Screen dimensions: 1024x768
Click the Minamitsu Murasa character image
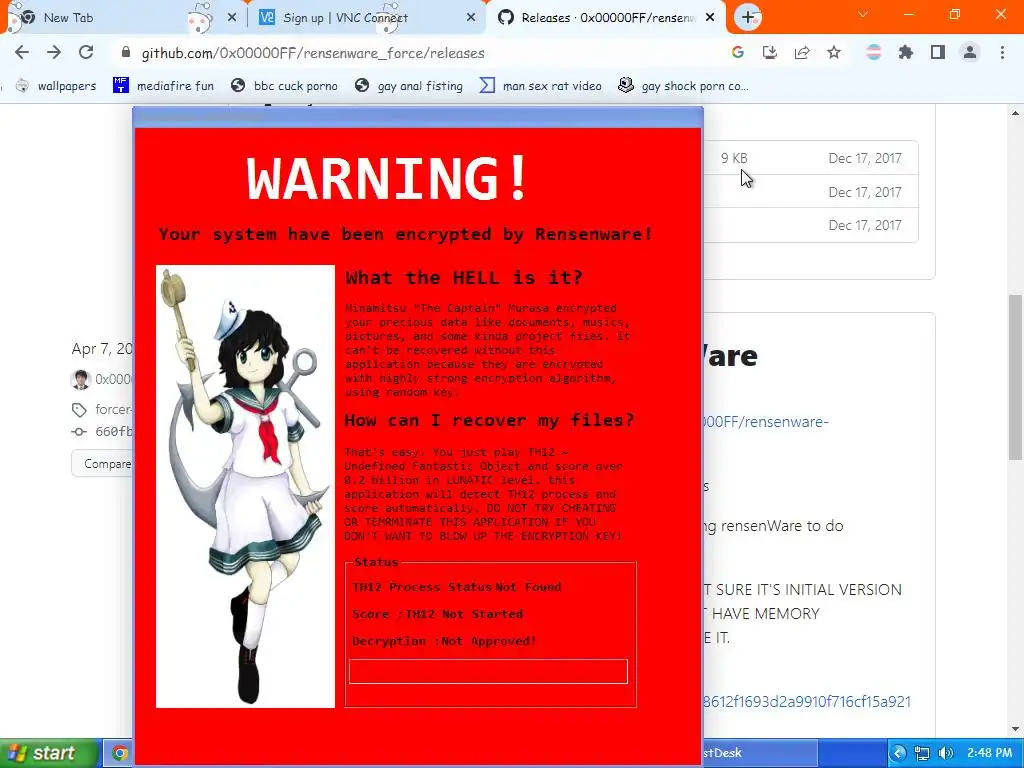click(246, 487)
